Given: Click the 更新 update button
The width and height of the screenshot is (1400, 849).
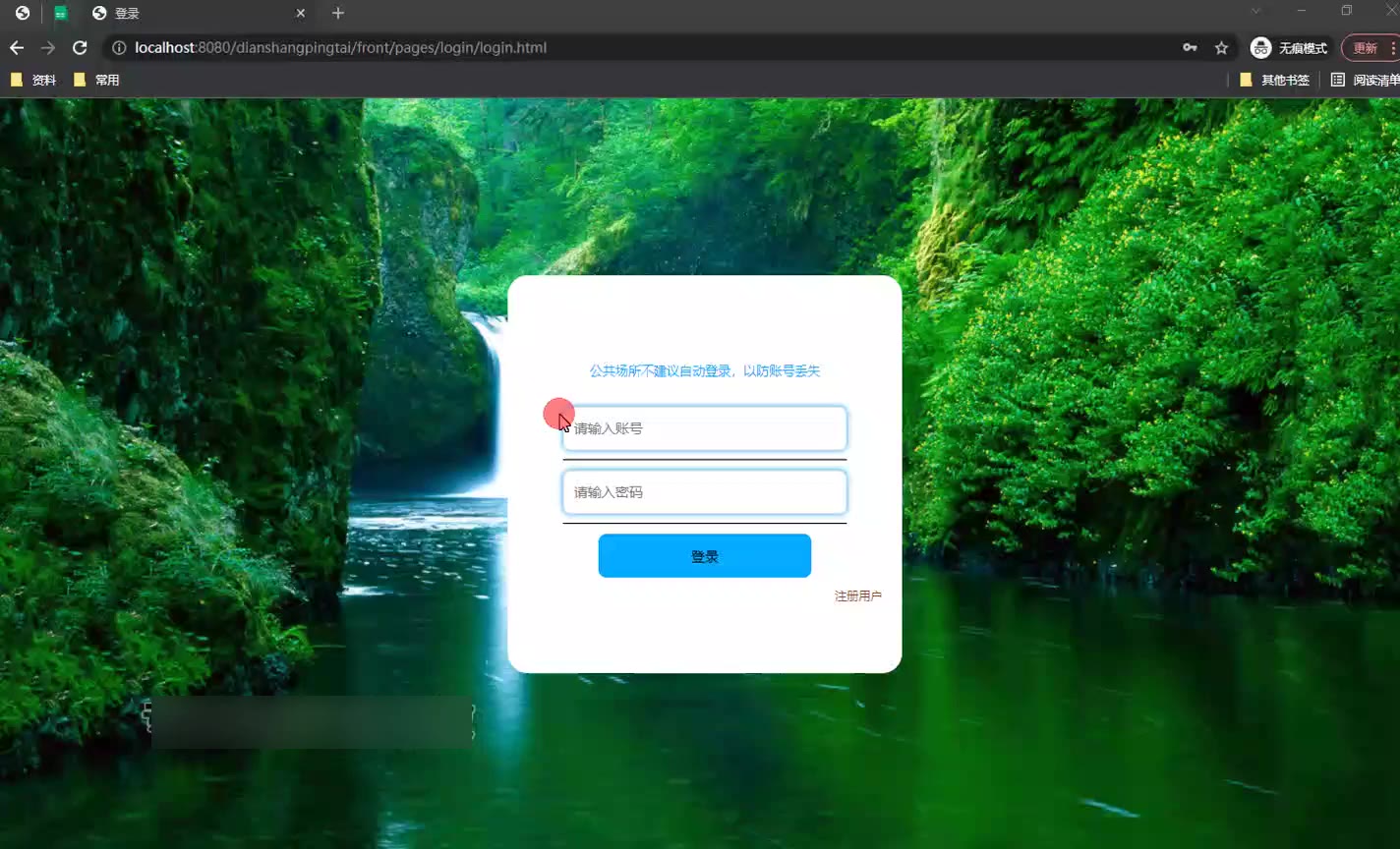Looking at the screenshot, I should pos(1365,48).
